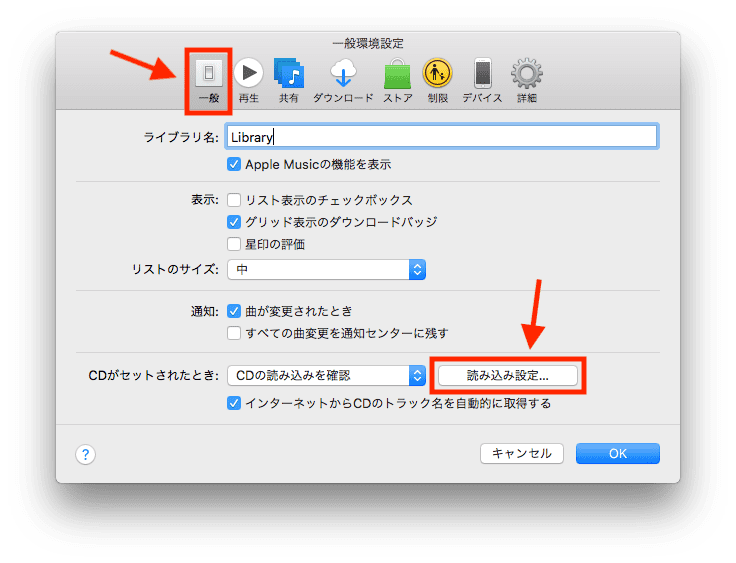Toggle グリッド表示のダウンロードバッジ checkbox
Screen dimensions: 736x563
(234, 222)
